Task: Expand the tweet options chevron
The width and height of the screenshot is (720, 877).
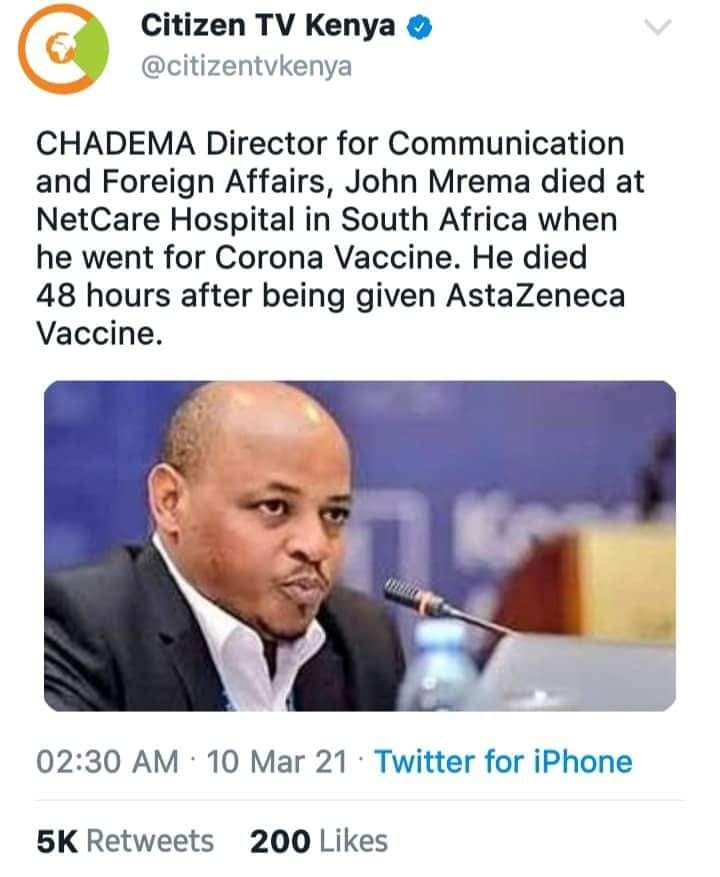Action: pos(657,26)
